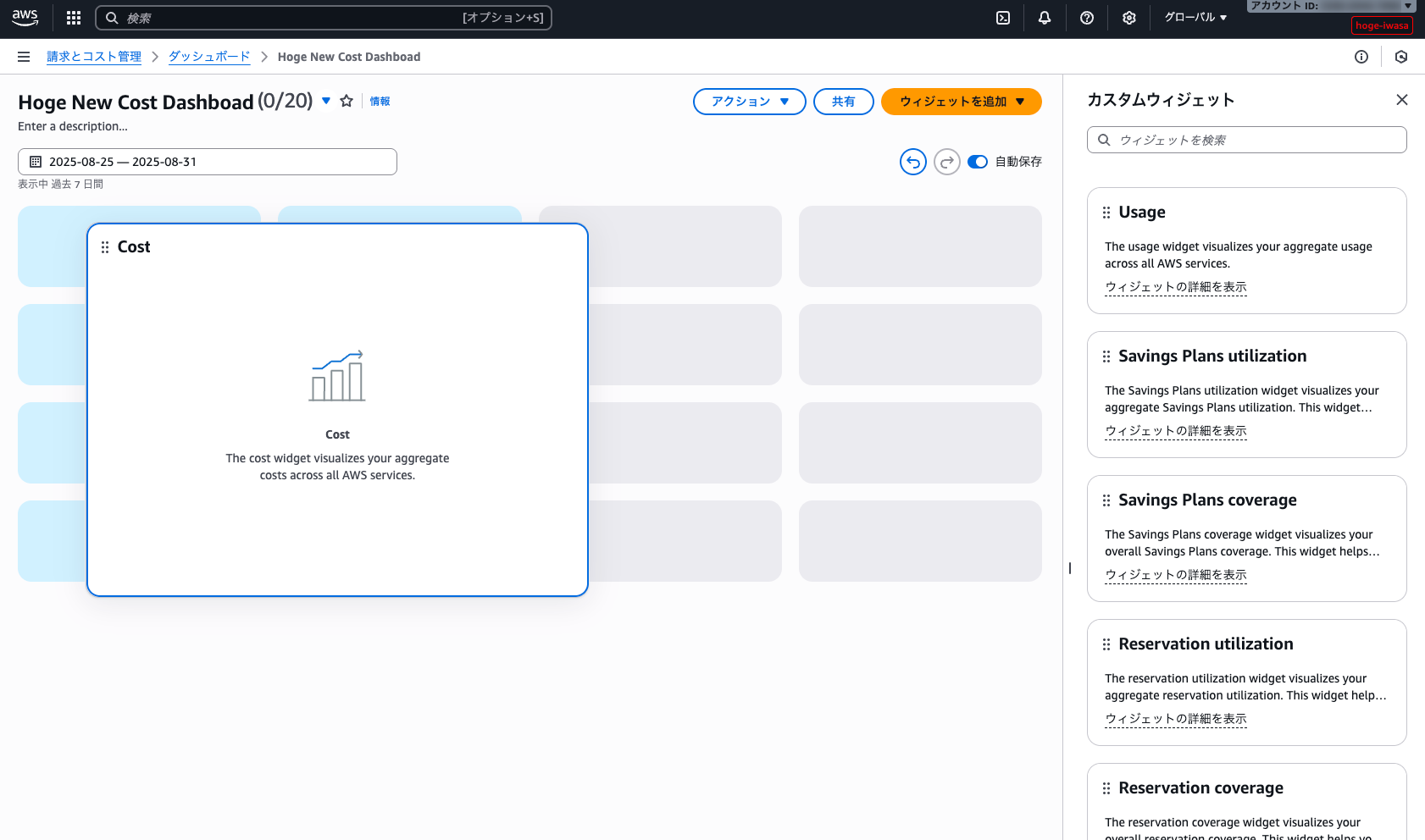
Task: Toggle the 自動保存 auto-save switch
Action: tap(978, 162)
